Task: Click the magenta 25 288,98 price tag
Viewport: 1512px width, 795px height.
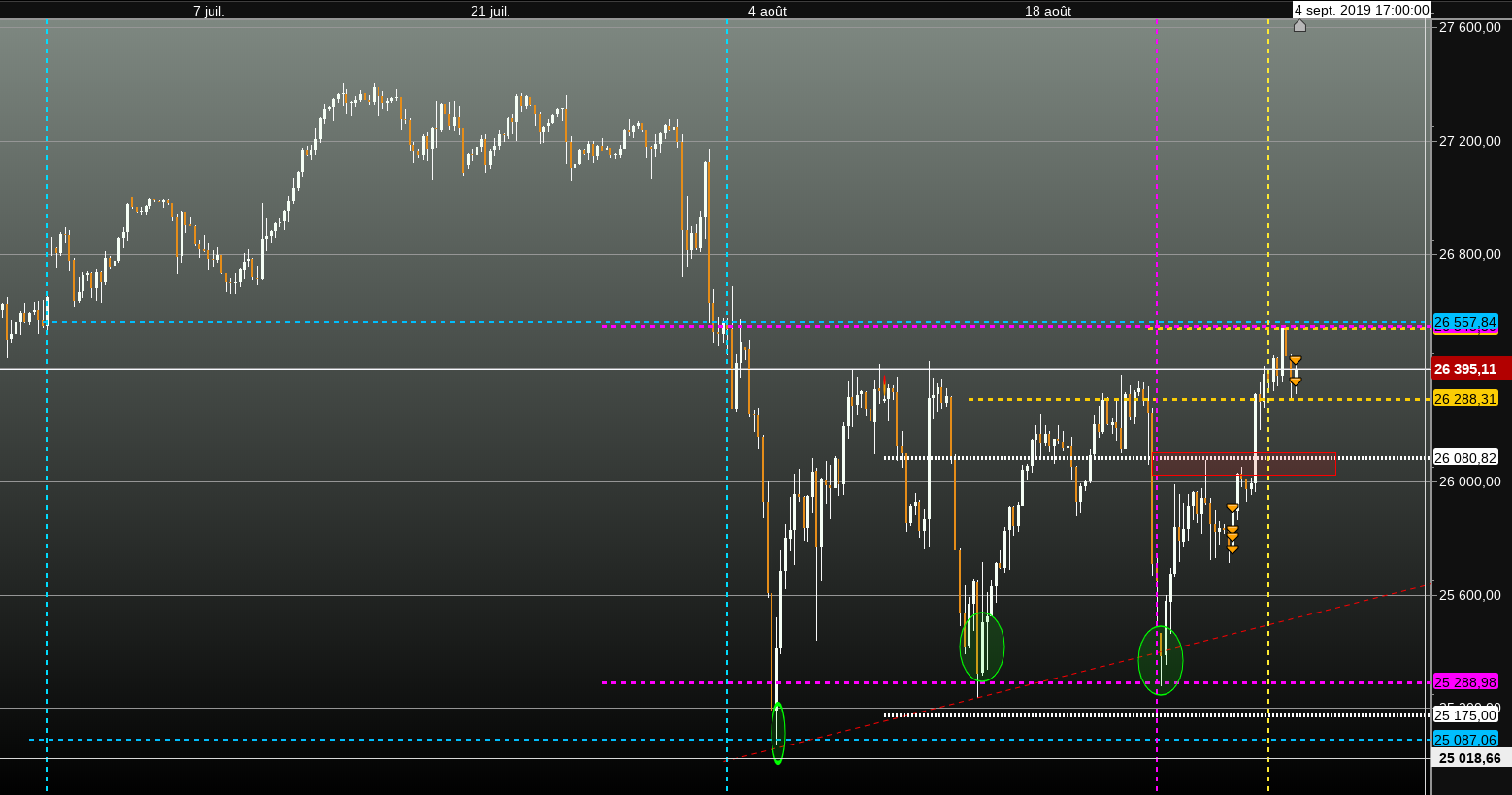Action: [x=1465, y=682]
